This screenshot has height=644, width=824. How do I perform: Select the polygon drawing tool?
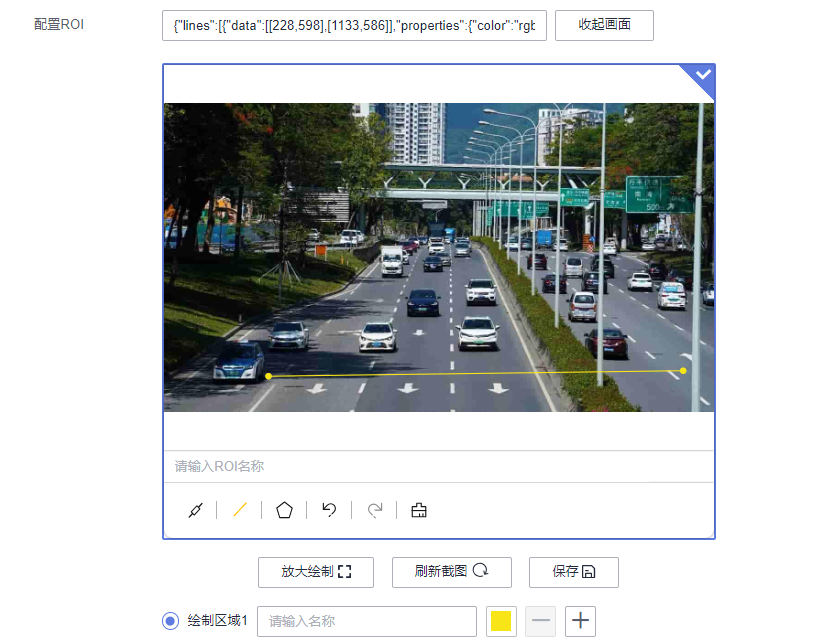(x=284, y=510)
